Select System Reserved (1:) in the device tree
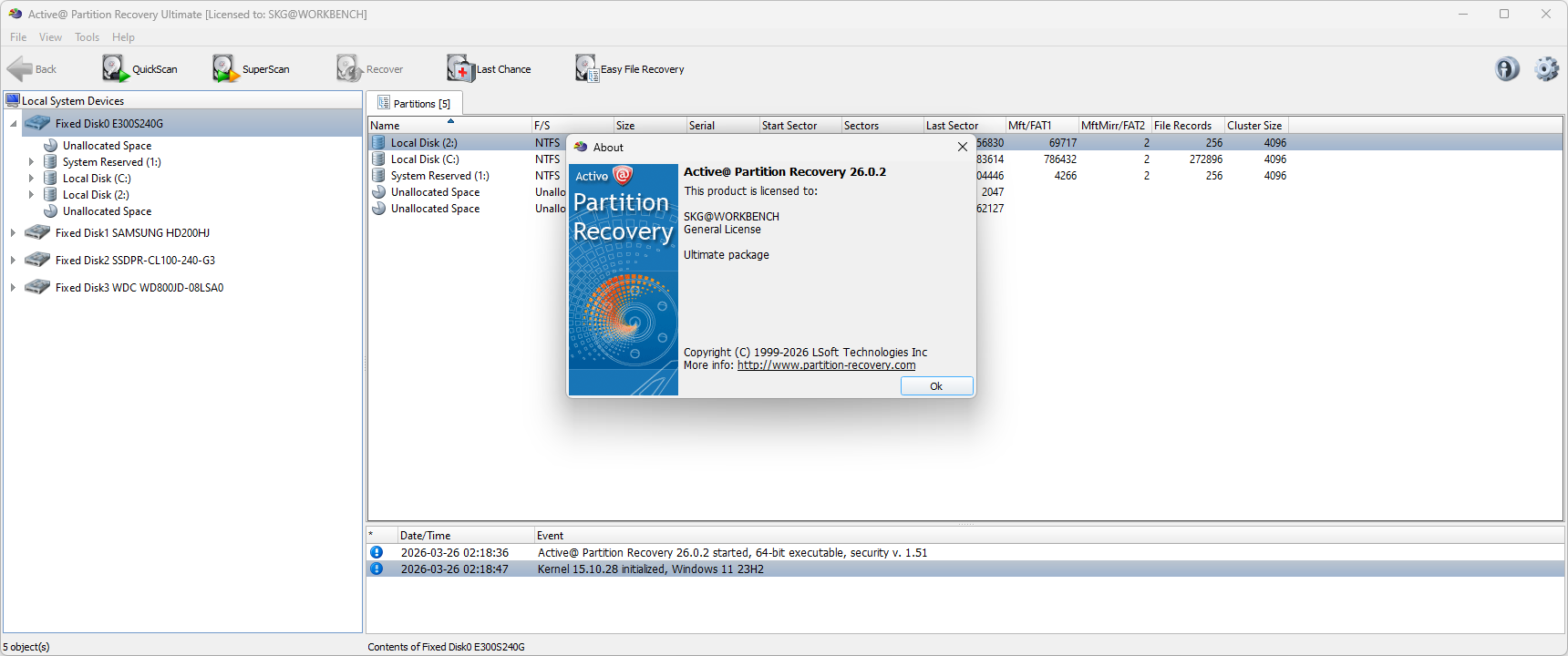The height and width of the screenshot is (656, 1568). tap(111, 162)
